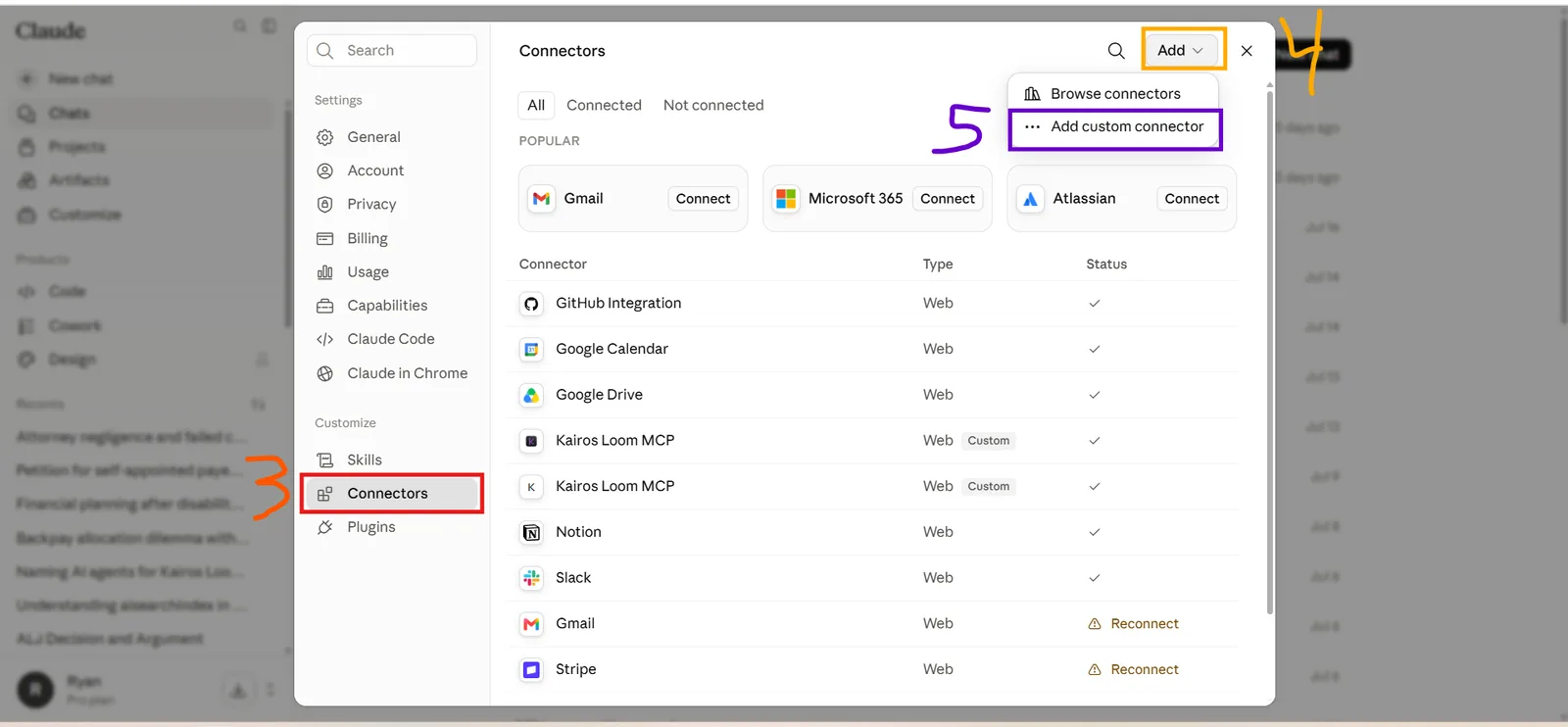Image resolution: width=1568 pixels, height=727 pixels.
Task: Close the settings dialog with X
Action: pos(1247,50)
